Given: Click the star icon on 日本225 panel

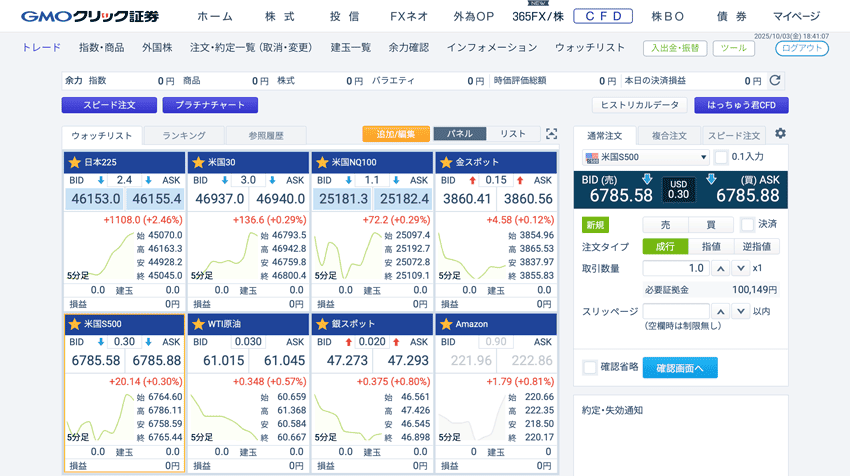Looking at the screenshot, I should [x=74, y=162].
